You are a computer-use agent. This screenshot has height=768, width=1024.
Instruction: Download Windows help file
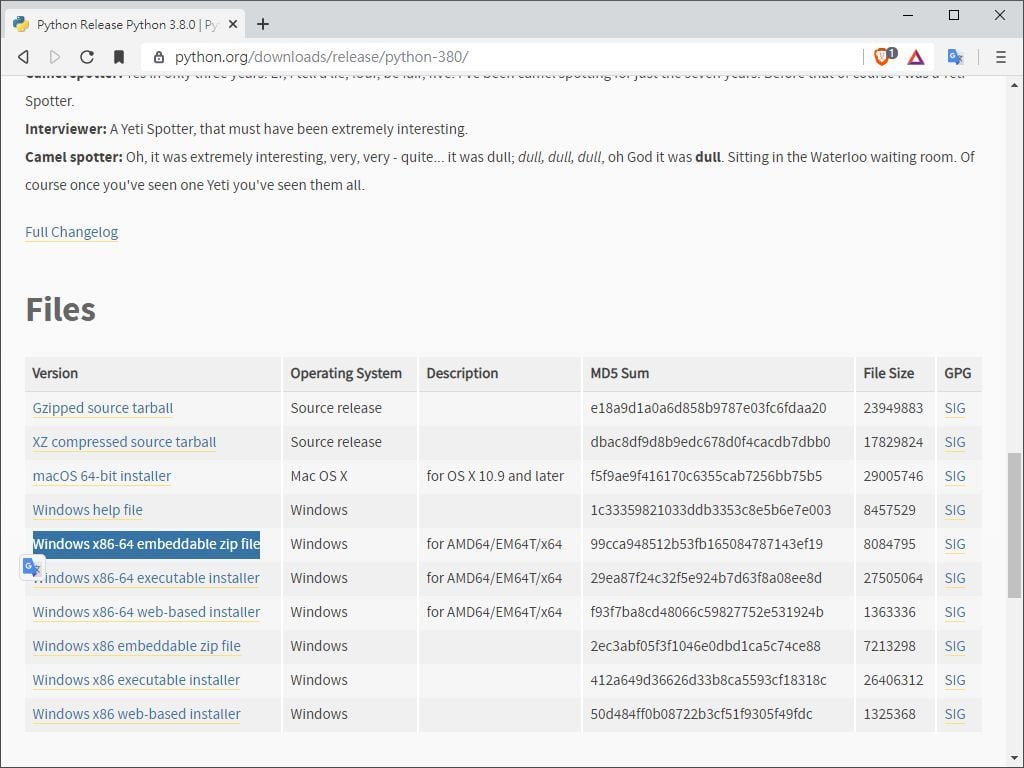[88, 510]
